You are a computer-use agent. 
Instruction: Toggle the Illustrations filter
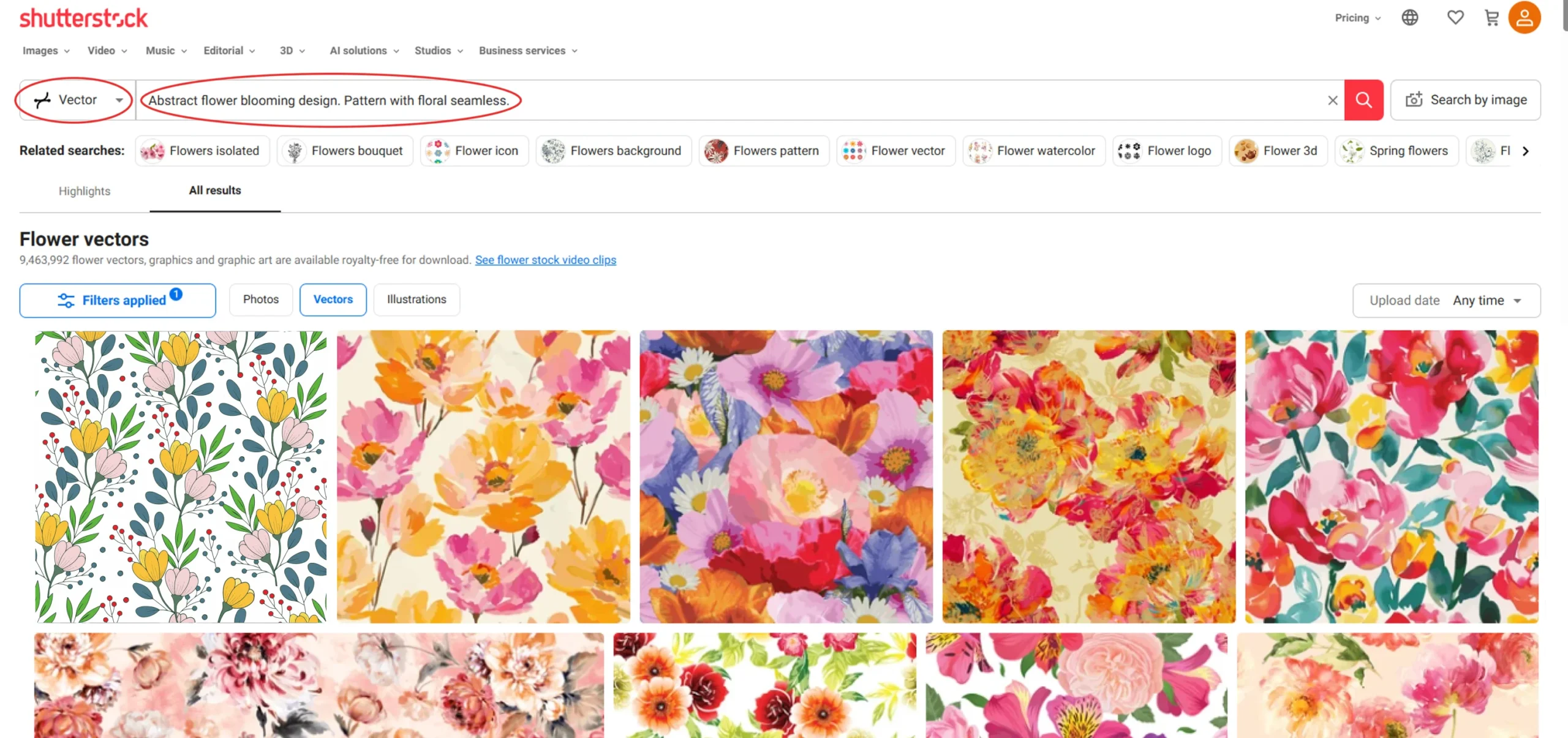(417, 299)
